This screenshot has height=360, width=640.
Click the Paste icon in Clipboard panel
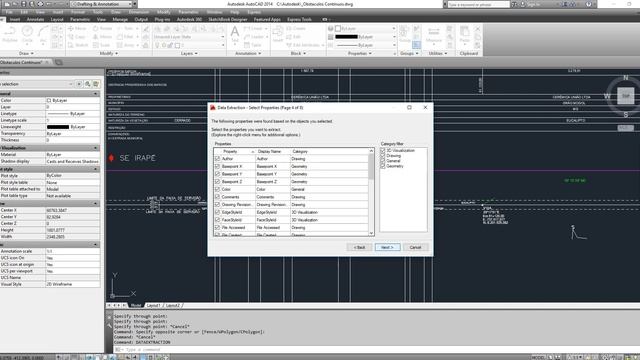pos(464,34)
